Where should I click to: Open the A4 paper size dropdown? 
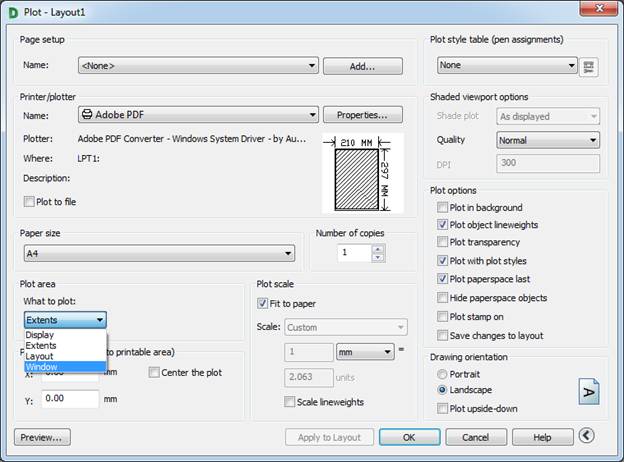coord(159,253)
